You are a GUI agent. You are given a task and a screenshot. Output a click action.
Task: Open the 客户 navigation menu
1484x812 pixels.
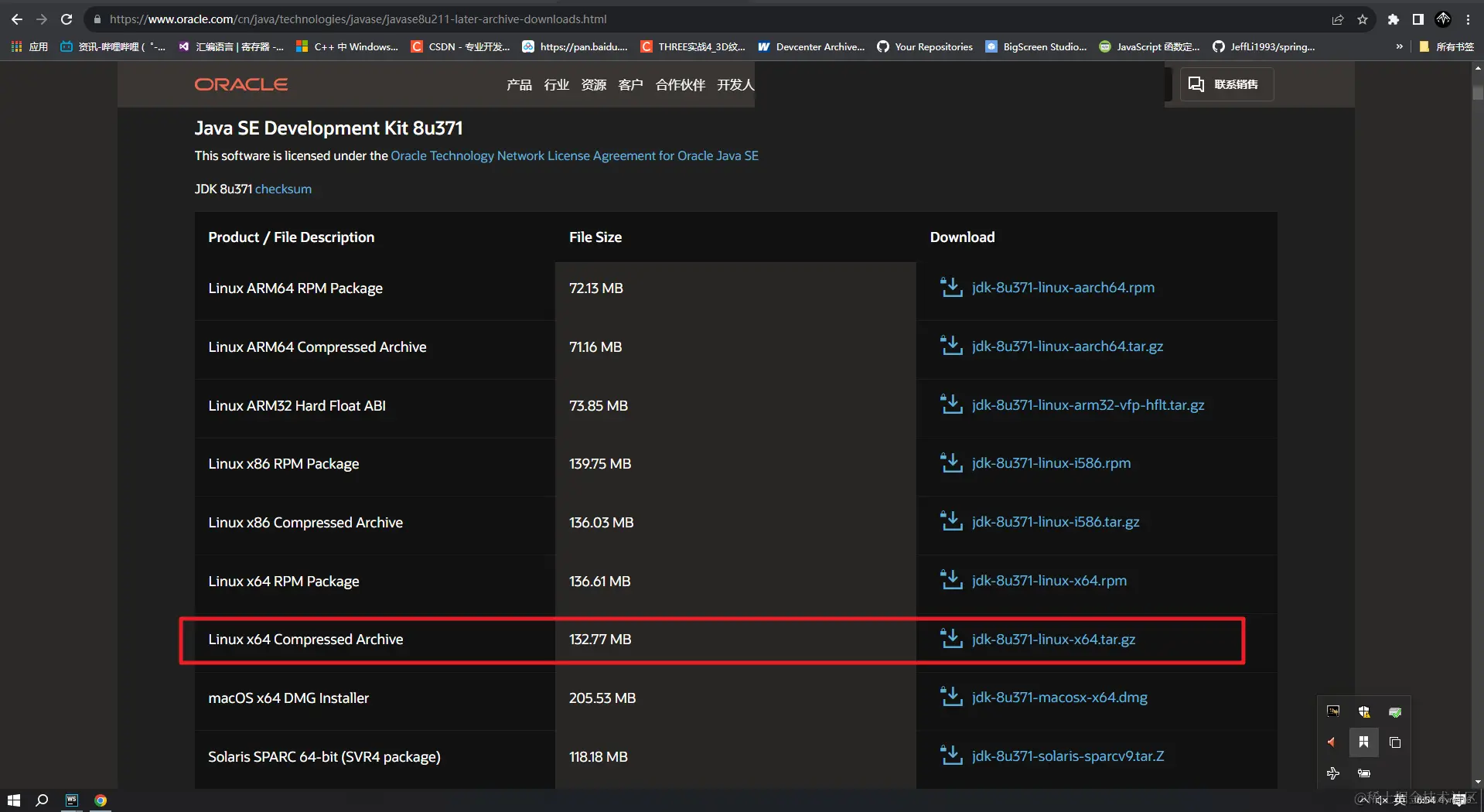(631, 84)
